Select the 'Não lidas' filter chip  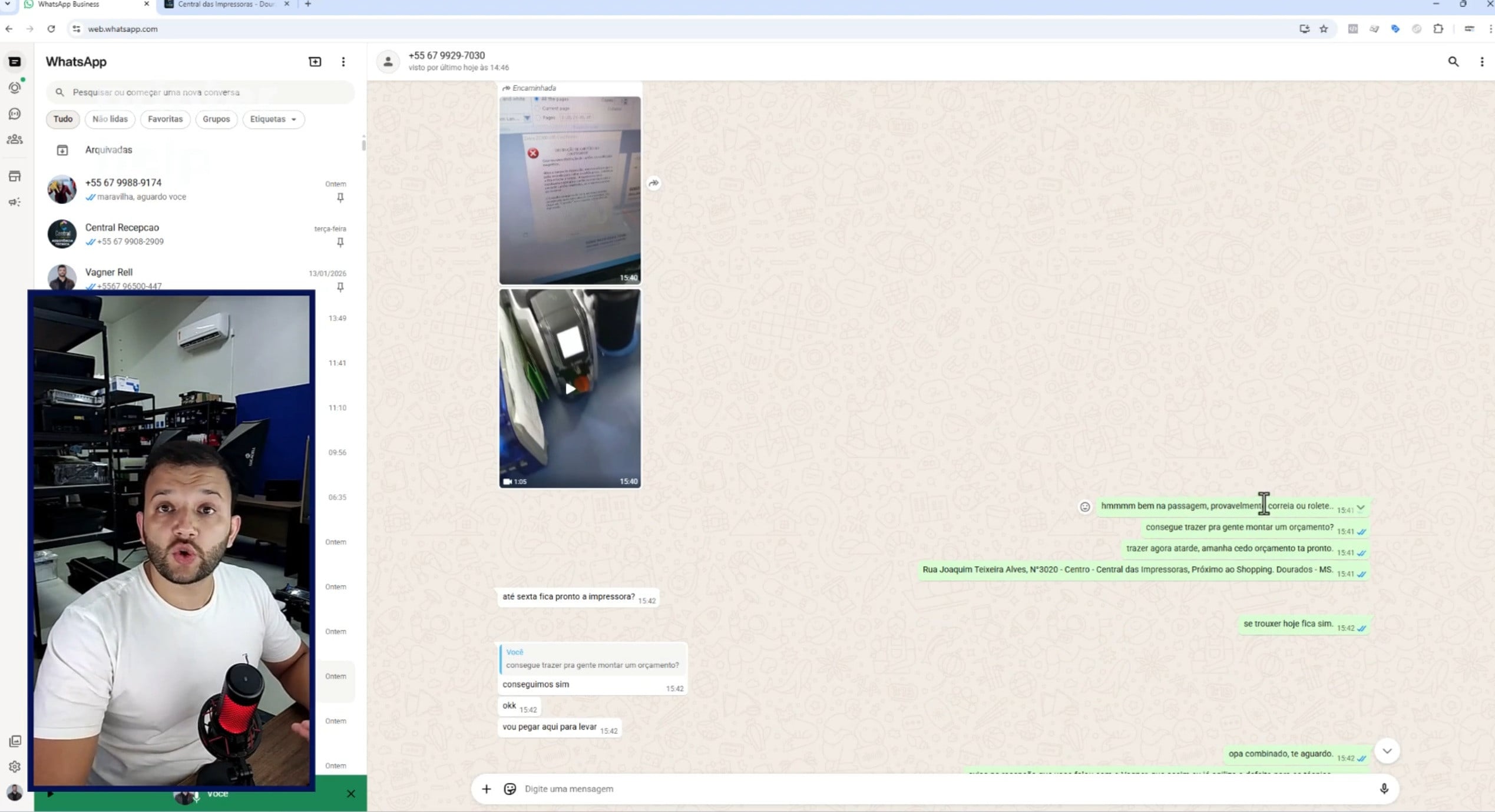[x=110, y=119]
